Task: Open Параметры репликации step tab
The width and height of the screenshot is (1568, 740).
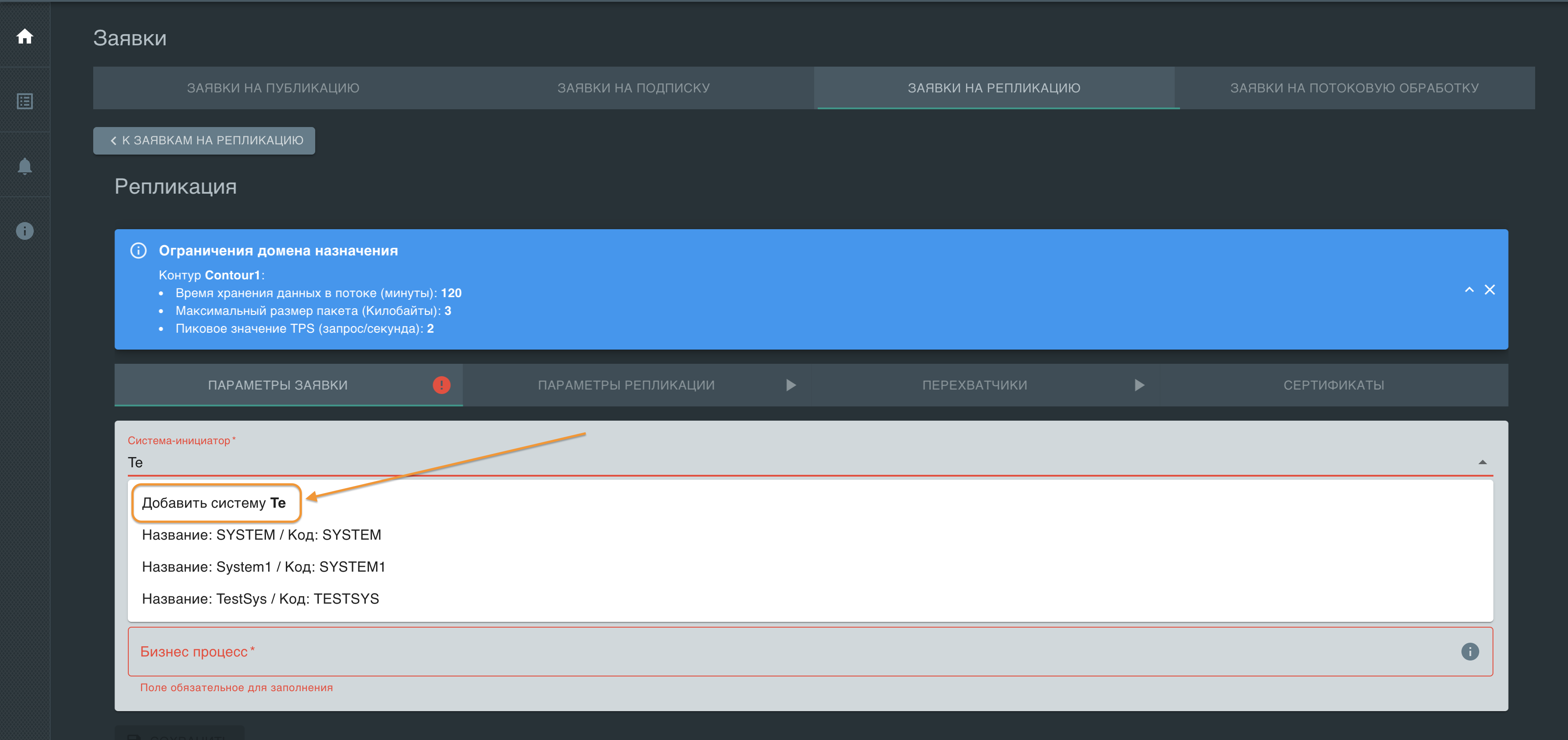Action: point(626,386)
